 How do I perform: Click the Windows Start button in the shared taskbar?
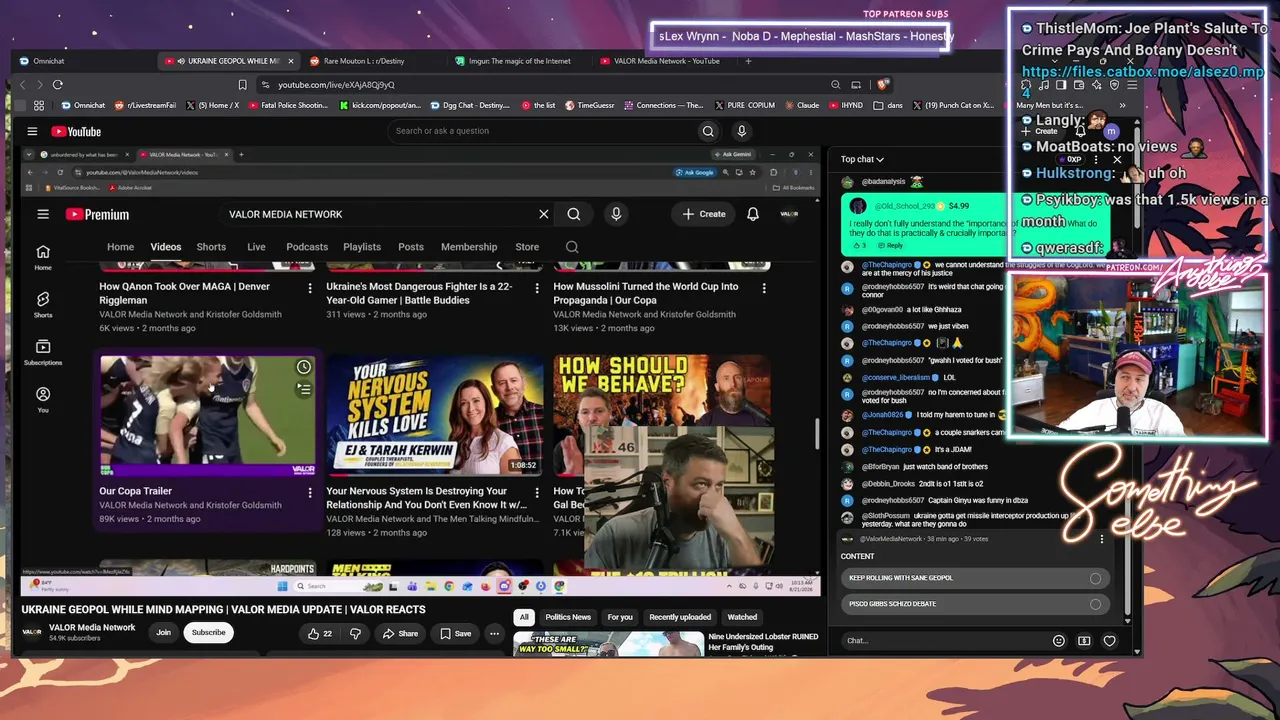pos(282,586)
